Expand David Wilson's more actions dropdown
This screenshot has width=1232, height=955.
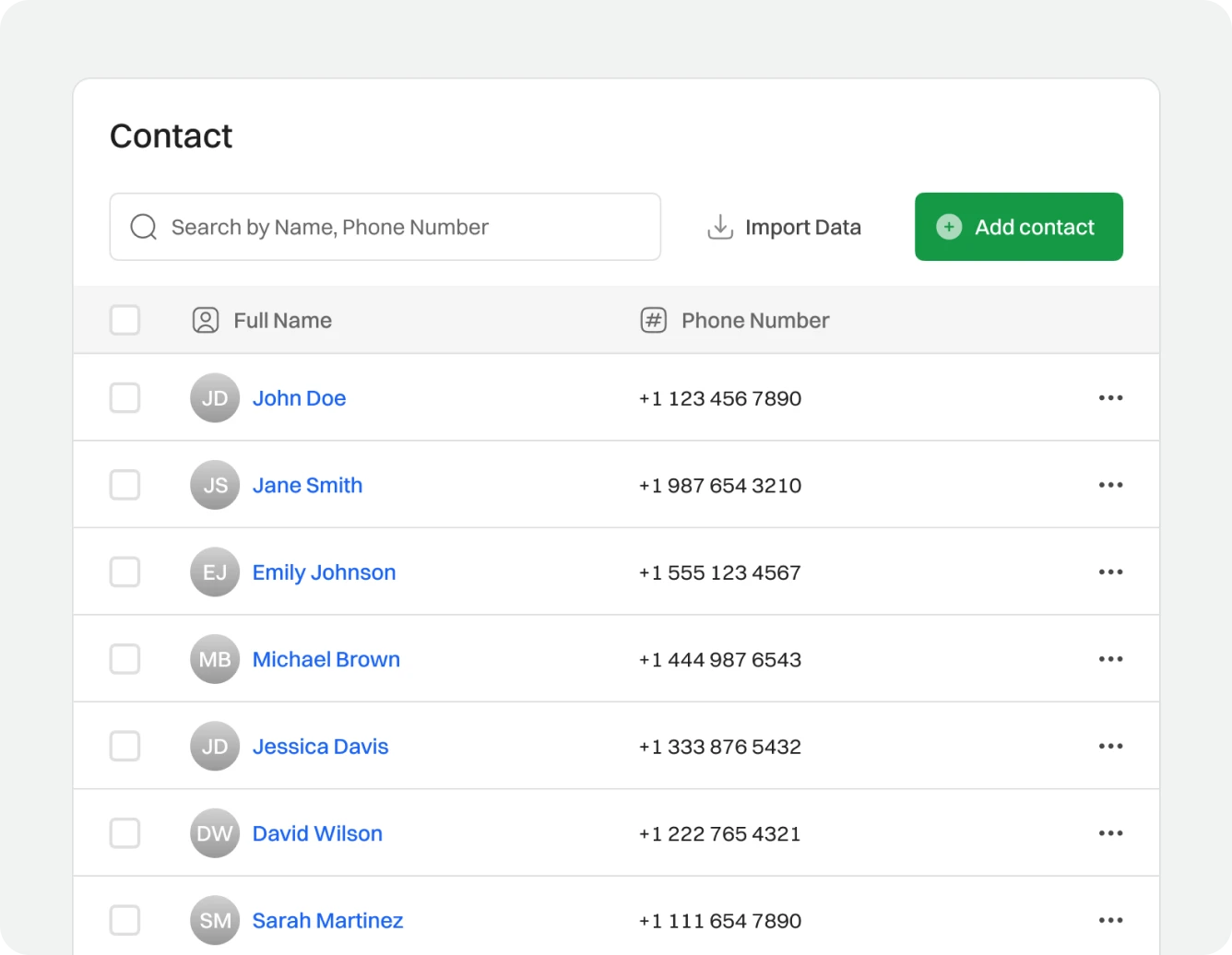[x=1110, y=833]
